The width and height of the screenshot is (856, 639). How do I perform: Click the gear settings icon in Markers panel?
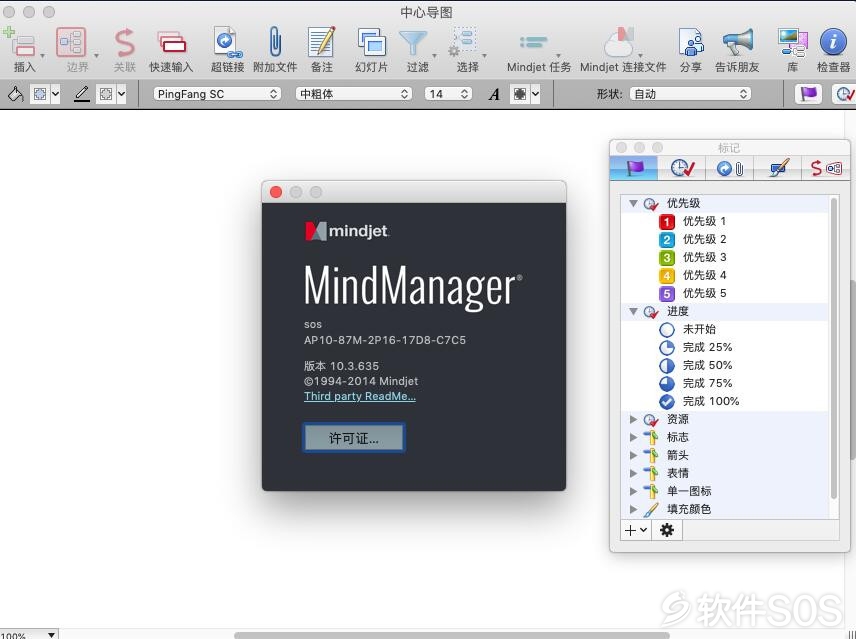tap(667, 530)
